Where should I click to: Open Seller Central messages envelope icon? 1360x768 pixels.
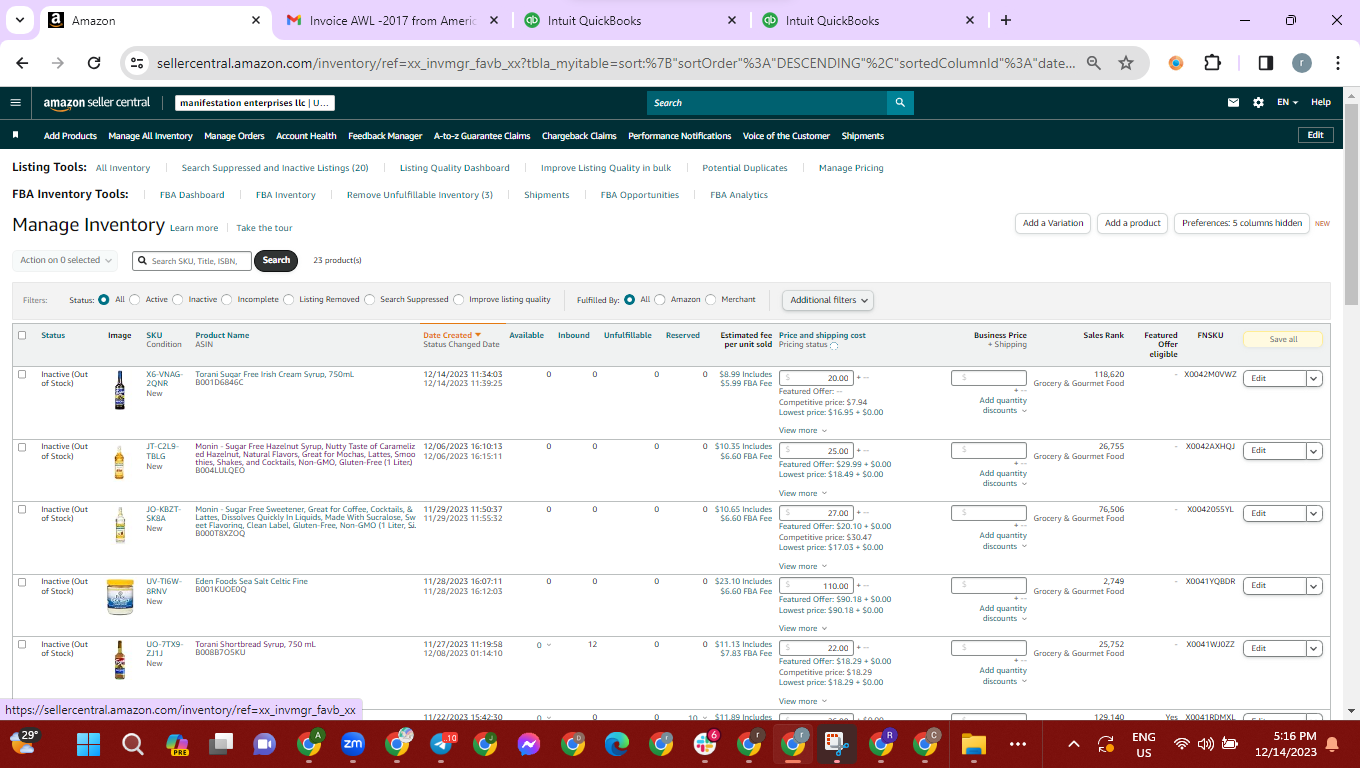click(x=1234, y=102)
